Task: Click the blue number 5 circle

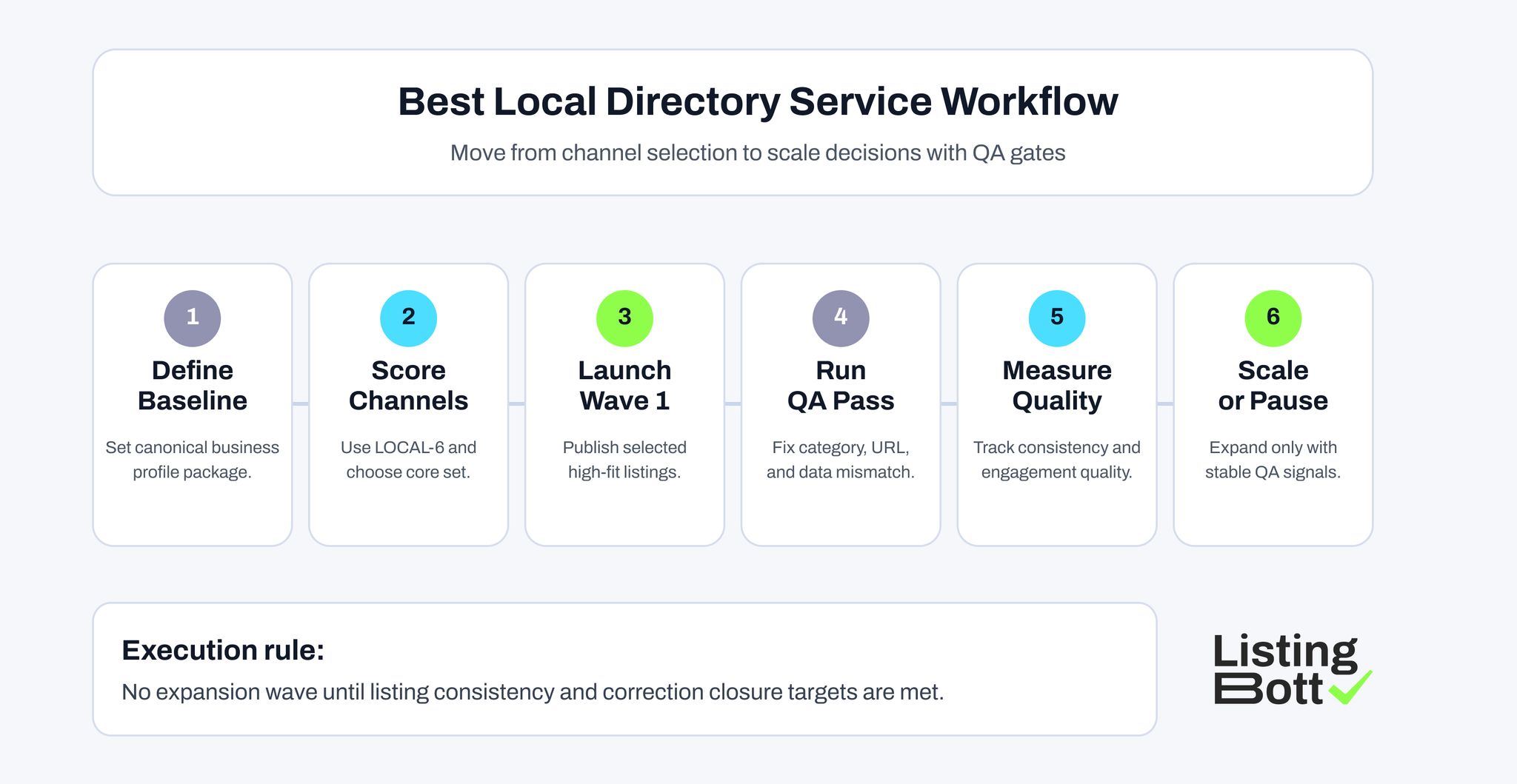Action: pyautogui.click(x=1057, y=318)
